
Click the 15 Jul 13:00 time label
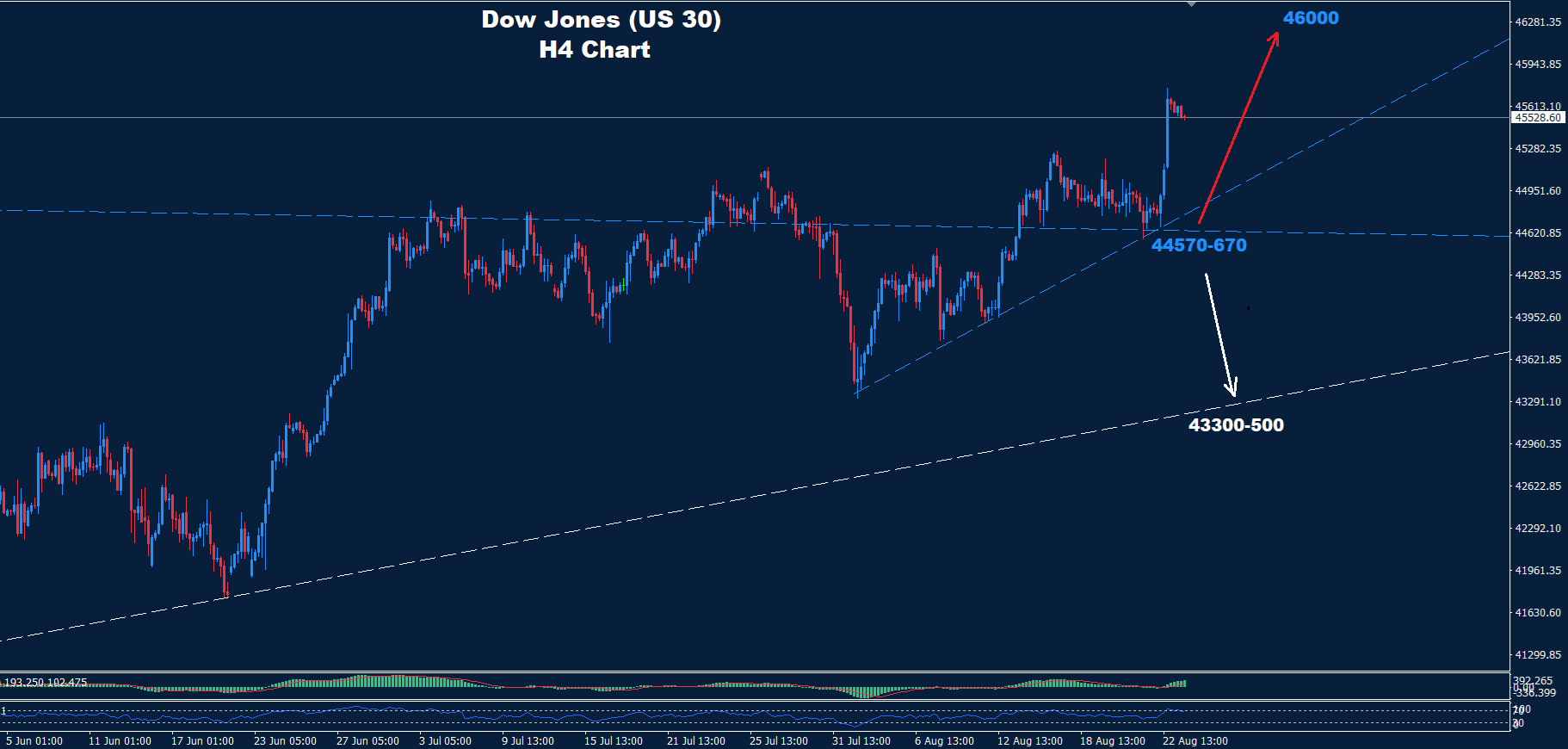613,741
